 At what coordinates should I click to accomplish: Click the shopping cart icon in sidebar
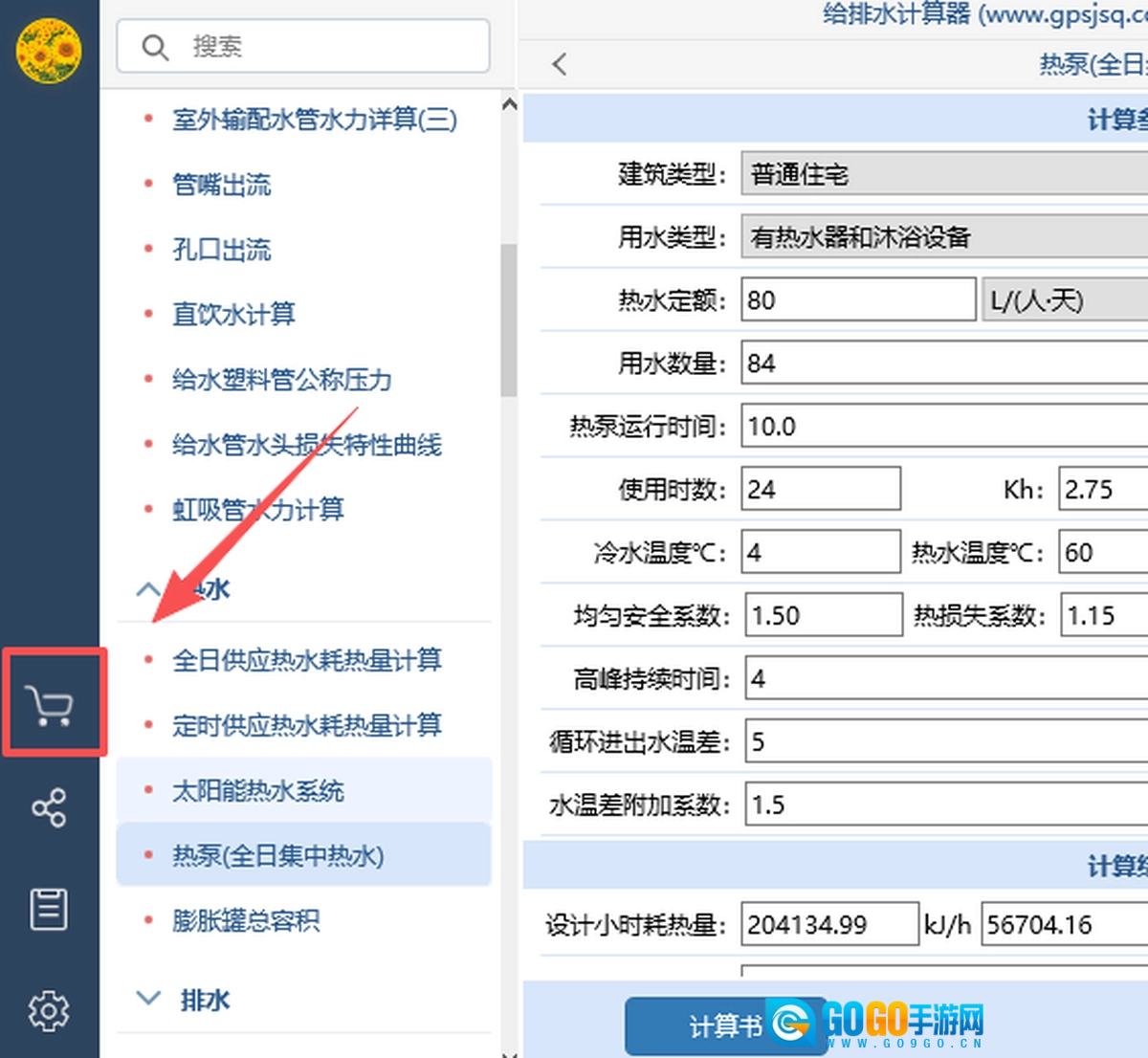click(x=50, y=706)
